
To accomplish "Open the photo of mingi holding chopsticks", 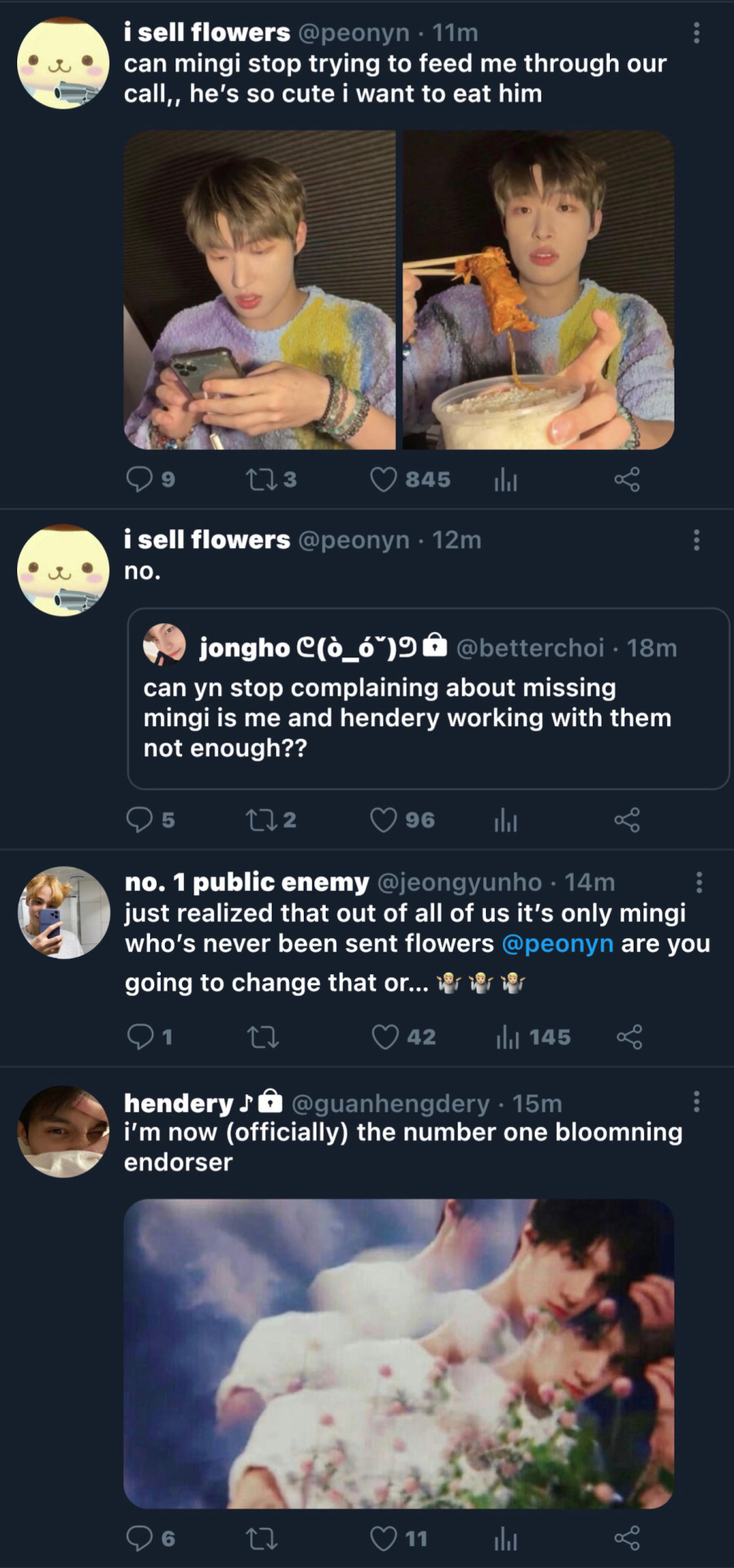I will point(539,290).
